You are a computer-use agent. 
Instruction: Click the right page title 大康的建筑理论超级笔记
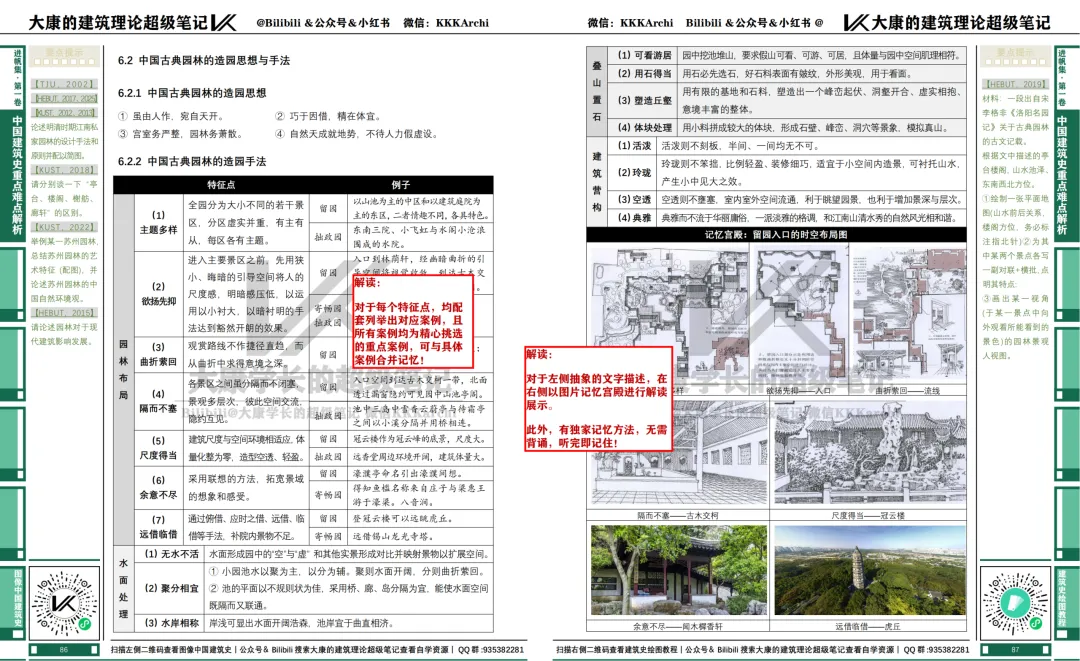tap(962, 23)
